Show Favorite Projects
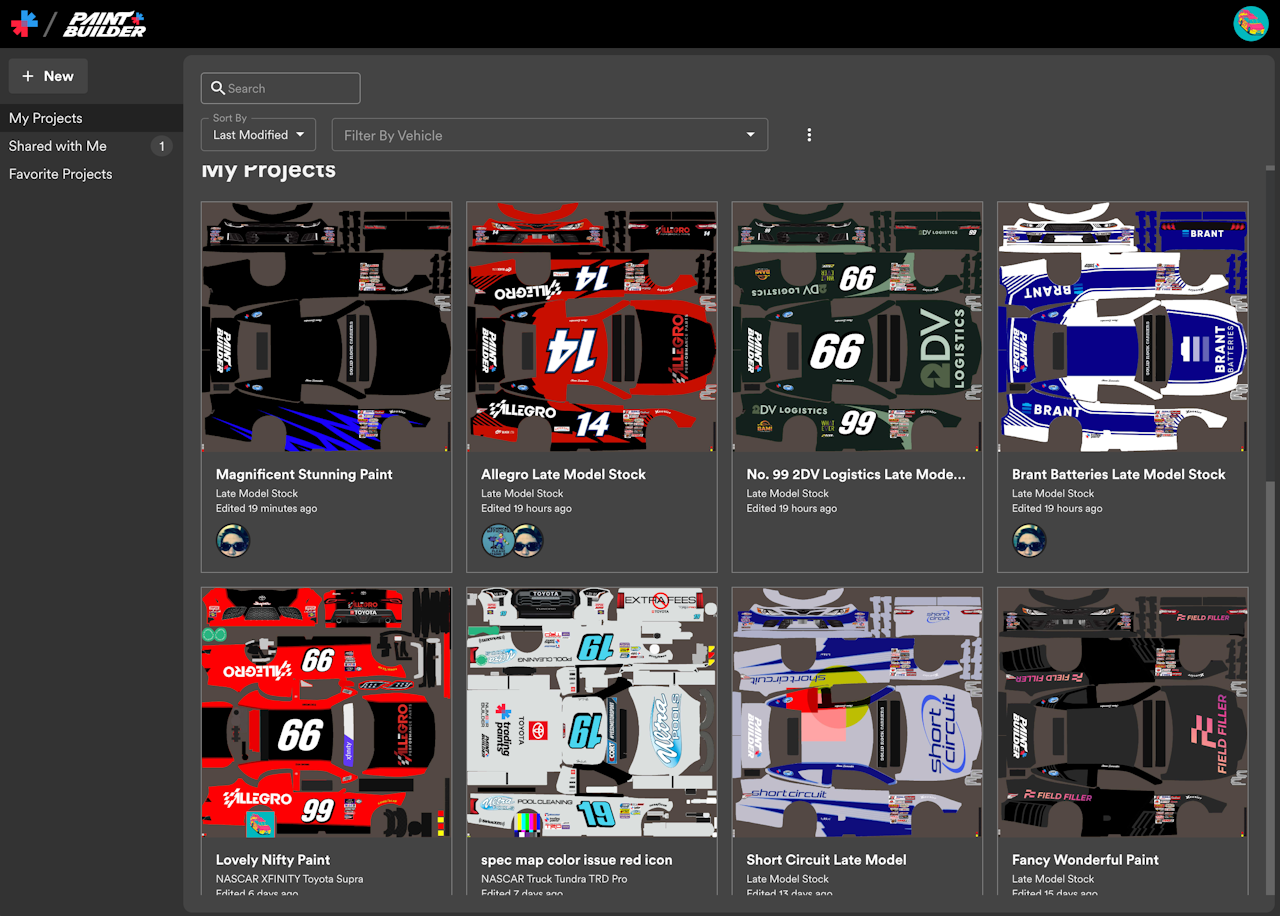The image size is (1280, 916). tap(61, 174)
